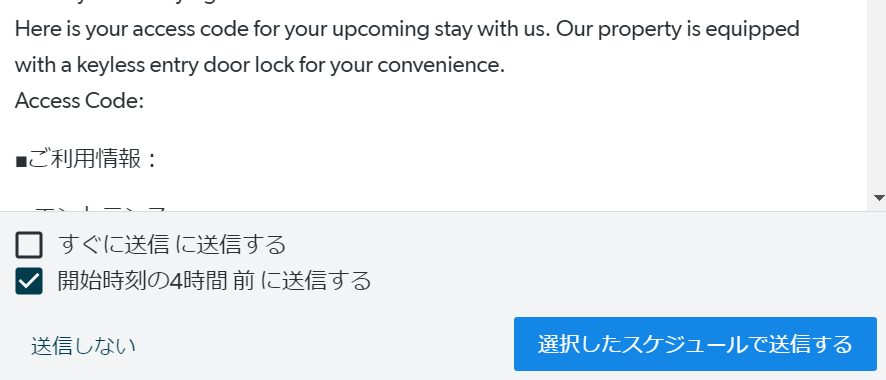Choose 送信しない to skip sending
The width and height of the screenshot is (886, 380).
(x=84, y=346)
